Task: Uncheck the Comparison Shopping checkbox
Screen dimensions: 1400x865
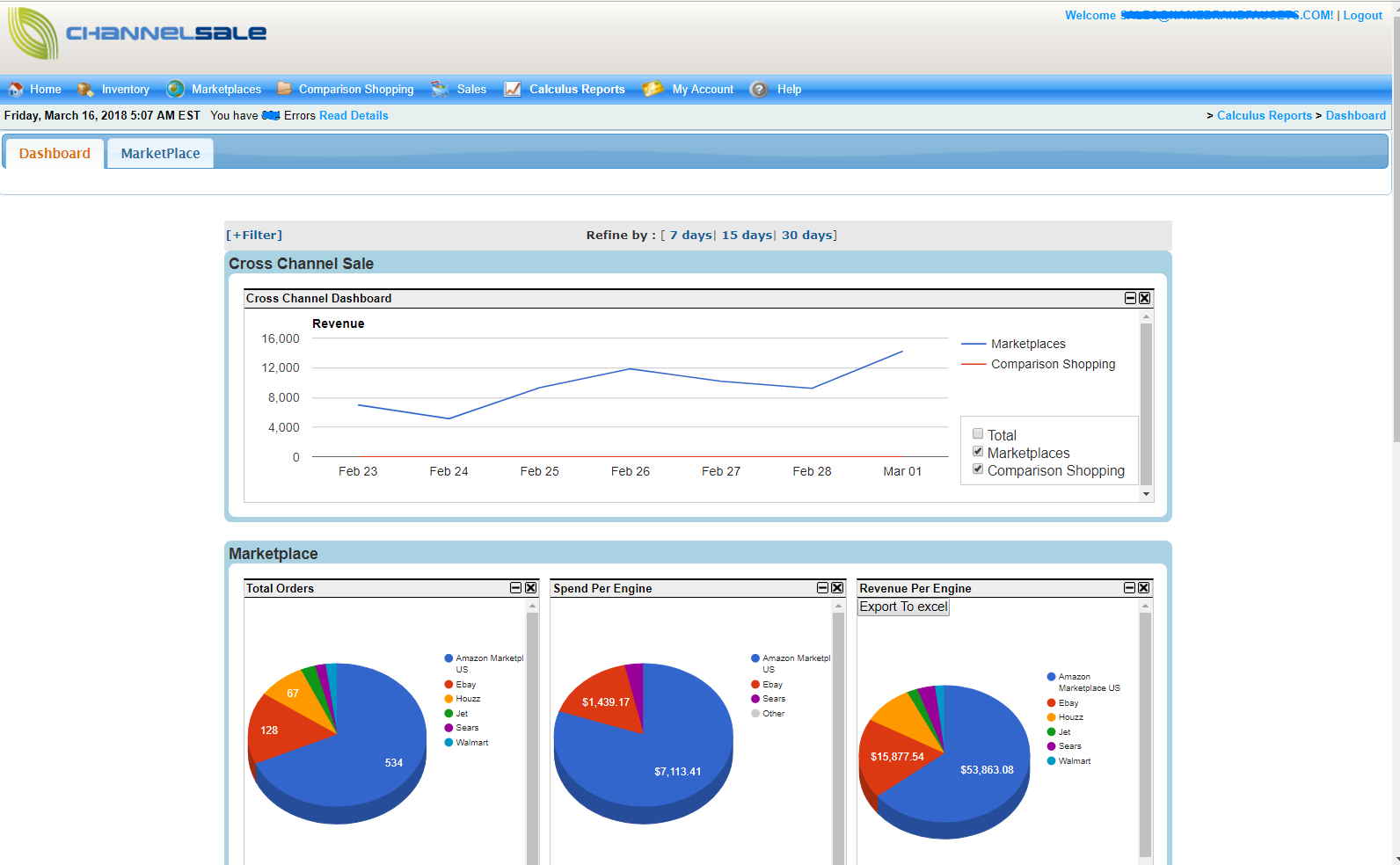Action: 978,469
